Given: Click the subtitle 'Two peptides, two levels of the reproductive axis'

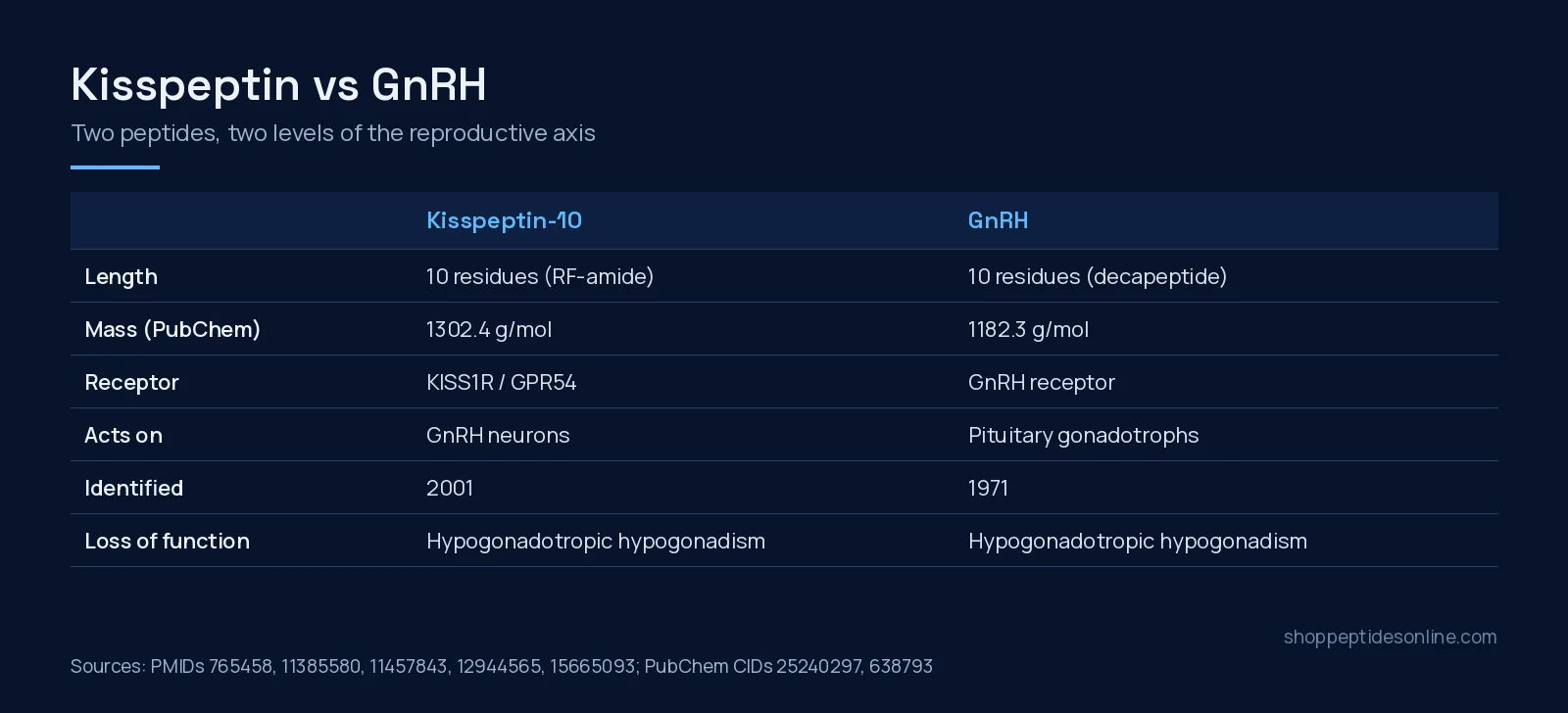Looking at the screenshot, I should (333, 133).
